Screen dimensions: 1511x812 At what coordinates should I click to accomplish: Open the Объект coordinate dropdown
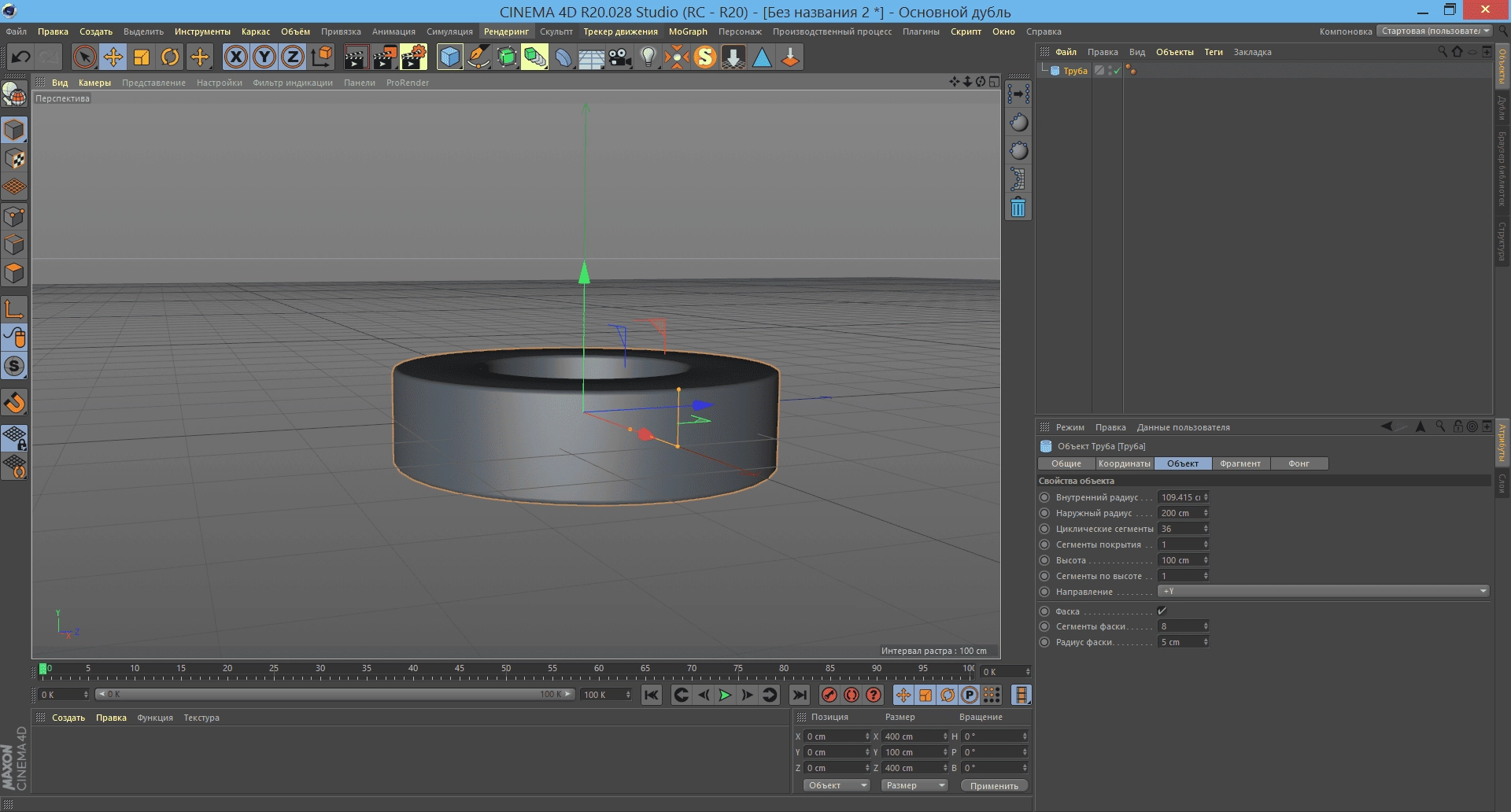coord(836,785)
